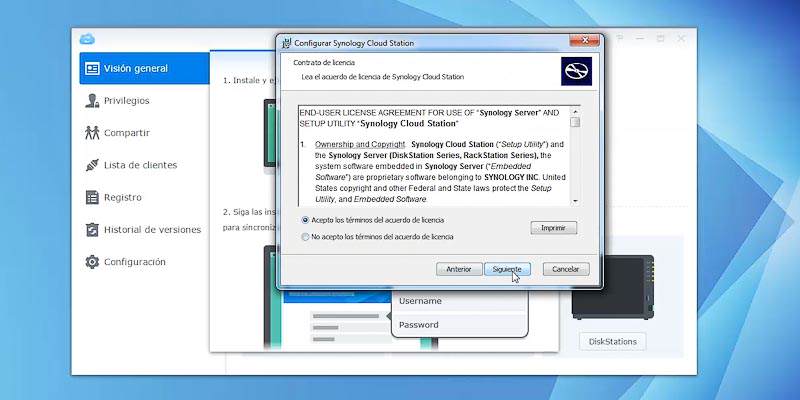Click Siguiente to continue setup
800x400 pixels.
(507, 269)
